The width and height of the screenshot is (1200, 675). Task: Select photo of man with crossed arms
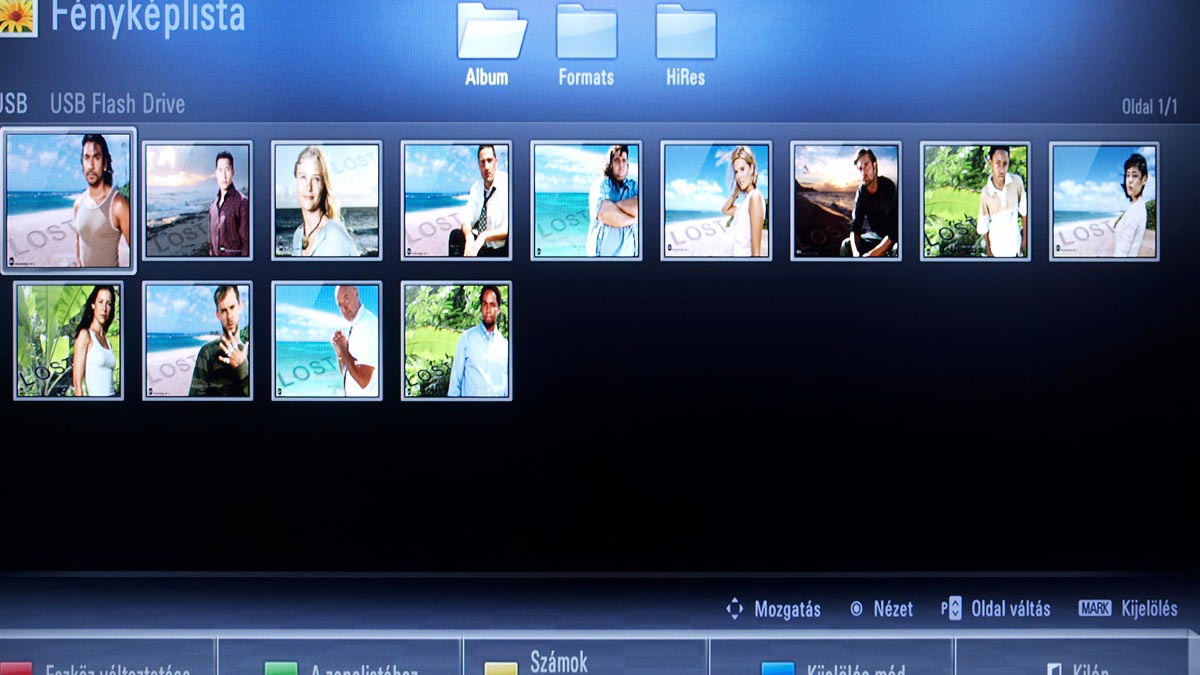pos(586,200)
